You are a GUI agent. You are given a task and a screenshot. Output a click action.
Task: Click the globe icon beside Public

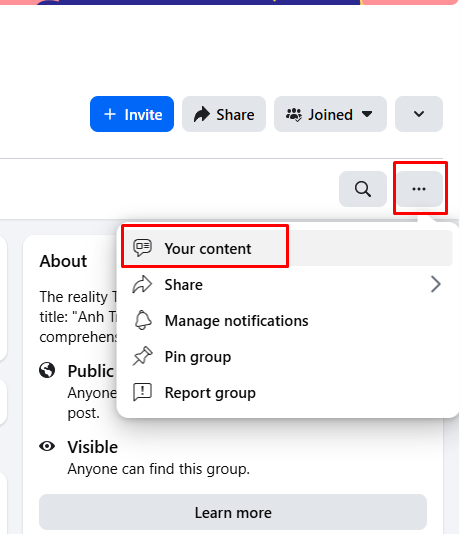click(47, 370)
